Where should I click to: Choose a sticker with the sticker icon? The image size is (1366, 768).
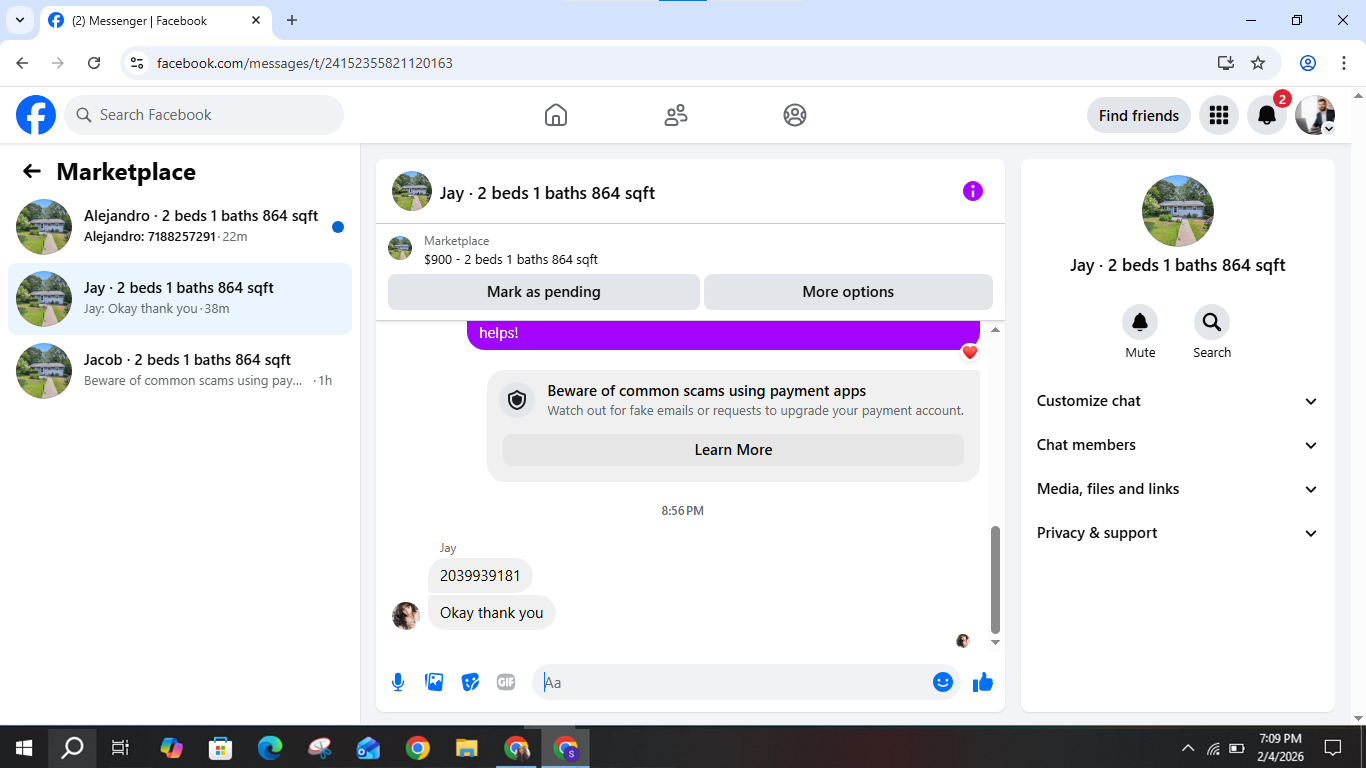pyautogui.click(x=470, y=682)
